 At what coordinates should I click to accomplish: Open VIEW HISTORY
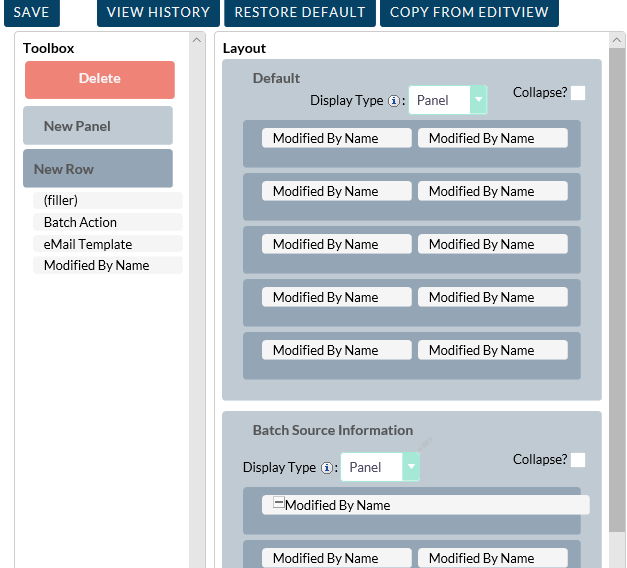coord(158,12)
